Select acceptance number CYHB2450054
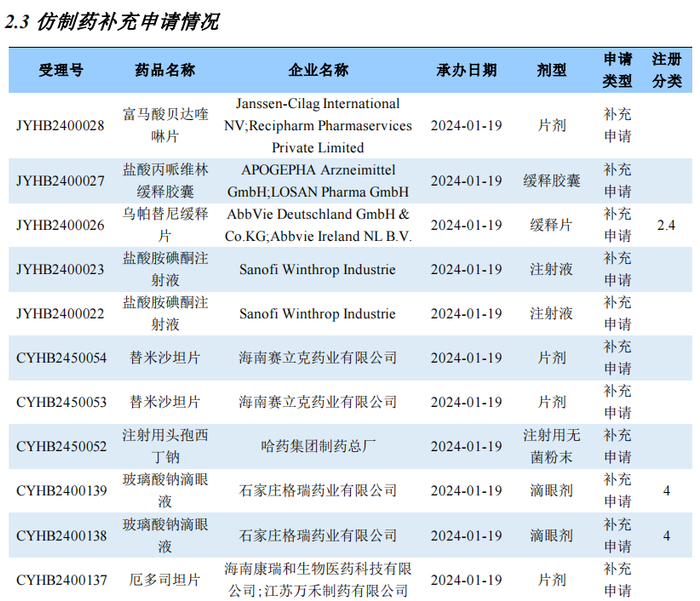700x601 pixels. [x=62, y=358]
